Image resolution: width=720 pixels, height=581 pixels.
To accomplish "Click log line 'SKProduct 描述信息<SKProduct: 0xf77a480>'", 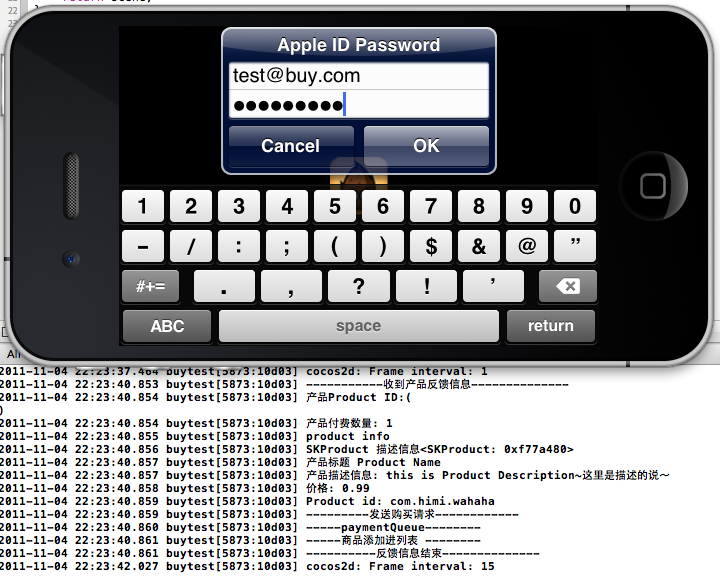I will (440, 449).
